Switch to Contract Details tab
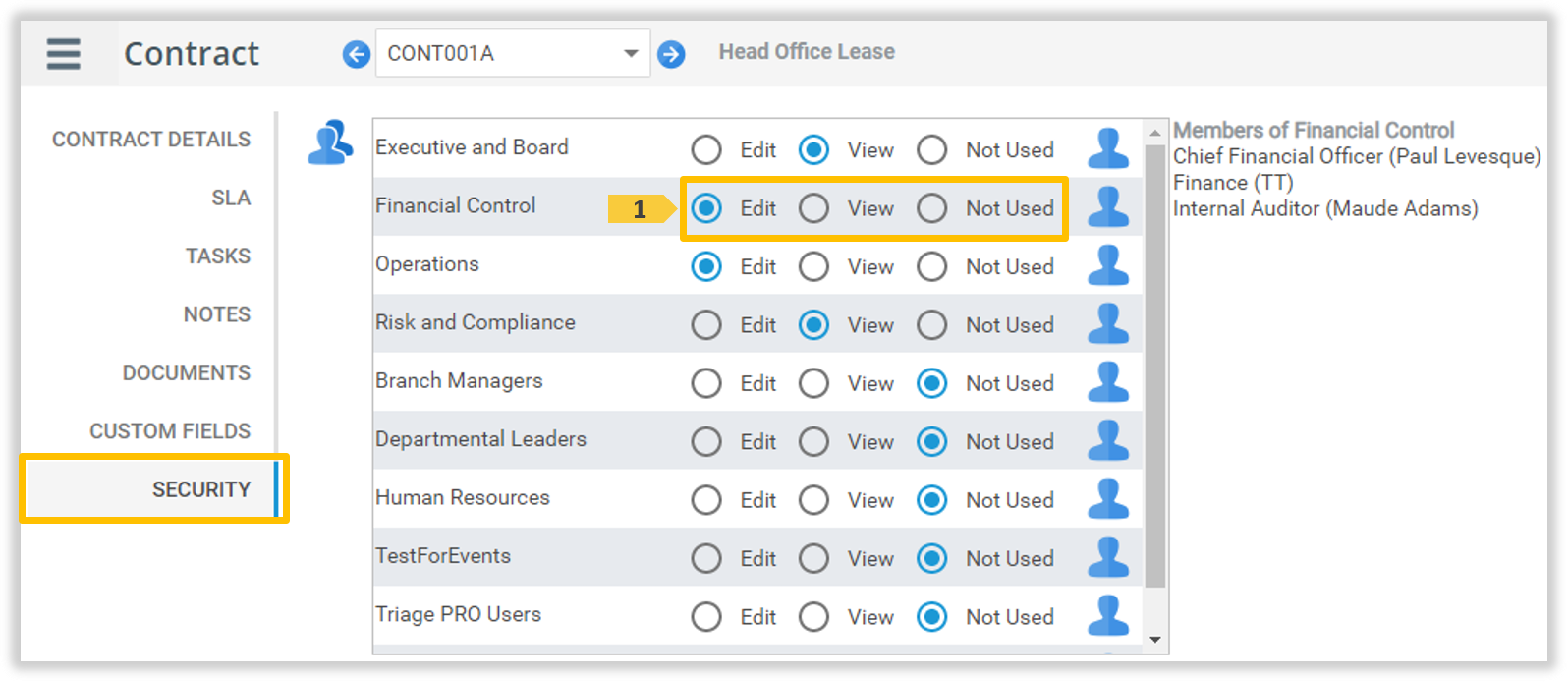 pos(151,140)
